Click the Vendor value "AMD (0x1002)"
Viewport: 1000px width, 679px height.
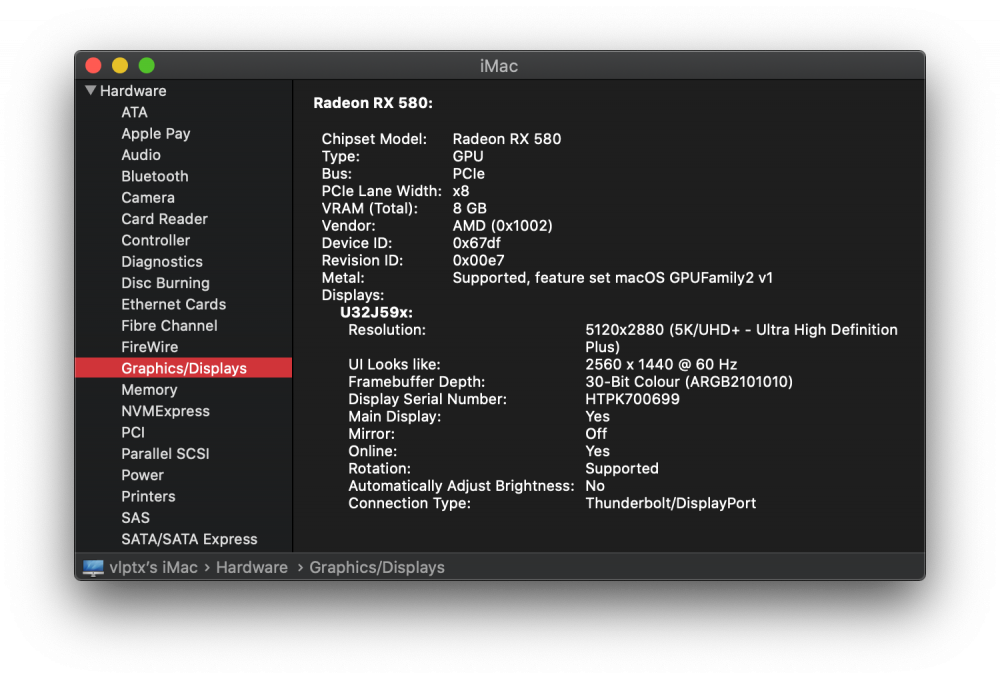[x=503, y=226]
